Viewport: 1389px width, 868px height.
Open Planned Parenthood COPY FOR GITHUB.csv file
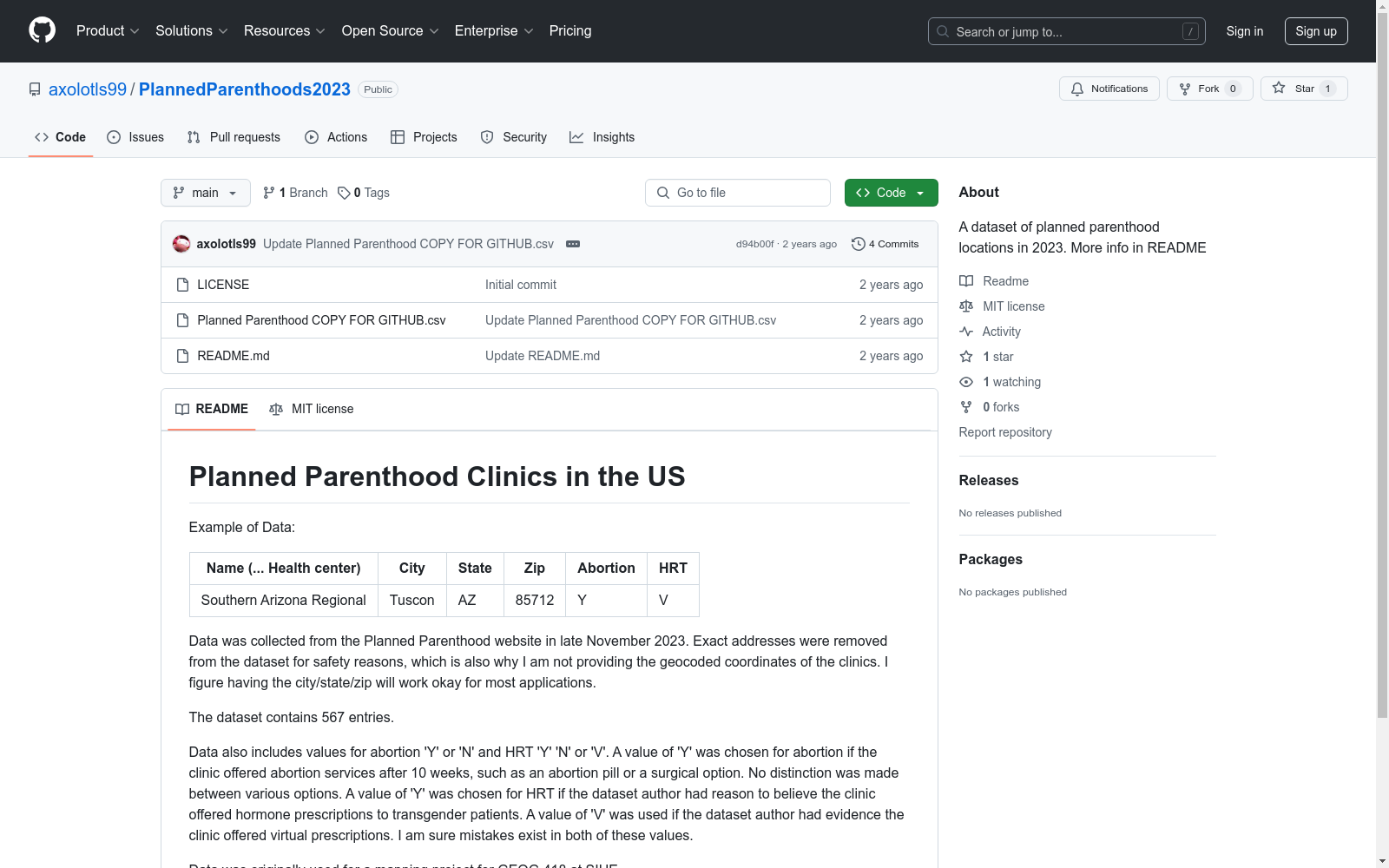tap(321, 320)
